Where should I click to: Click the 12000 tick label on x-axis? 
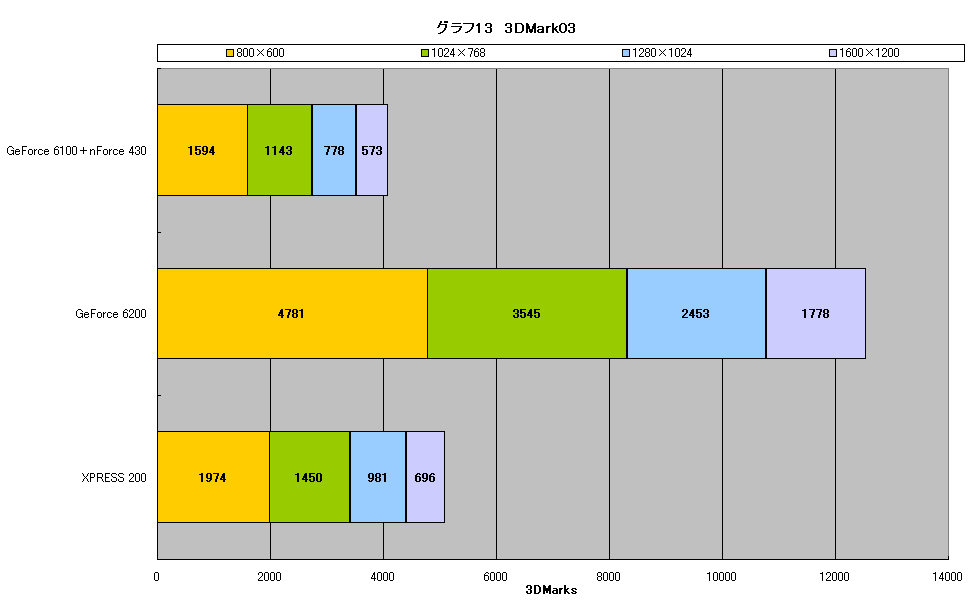[x=835, y=577]
